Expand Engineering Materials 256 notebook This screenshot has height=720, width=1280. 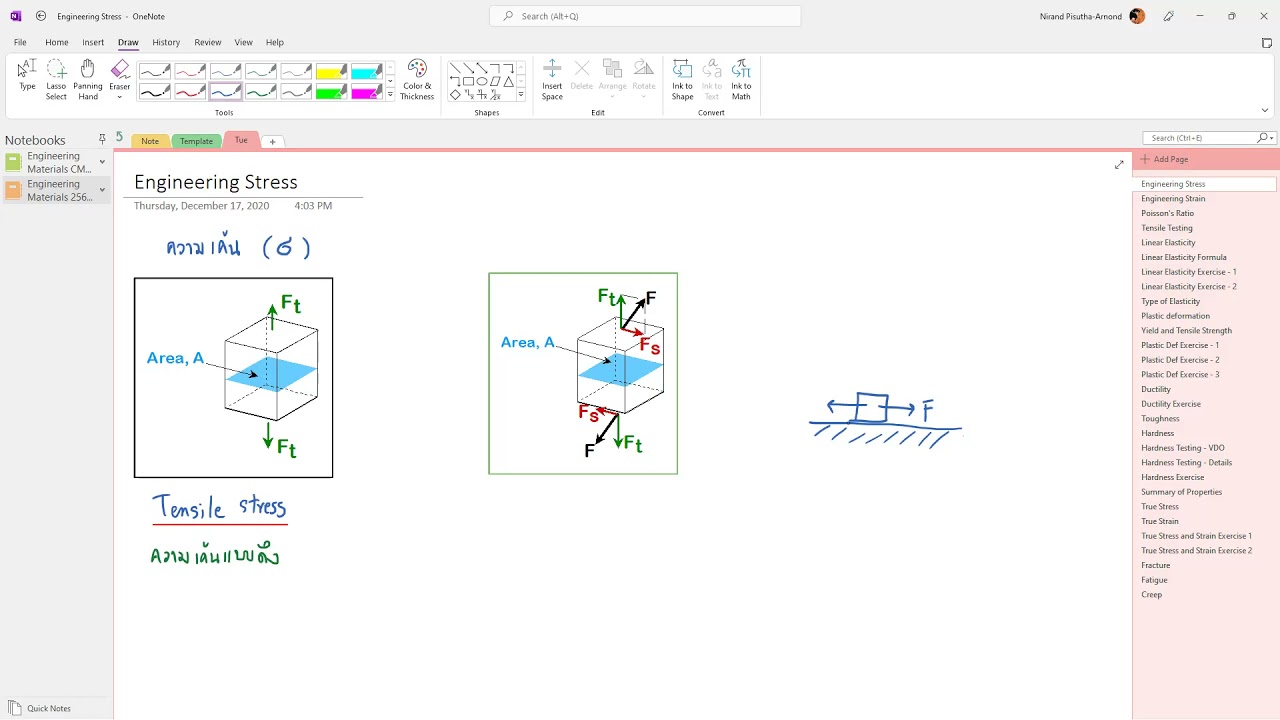pos(102,189)
